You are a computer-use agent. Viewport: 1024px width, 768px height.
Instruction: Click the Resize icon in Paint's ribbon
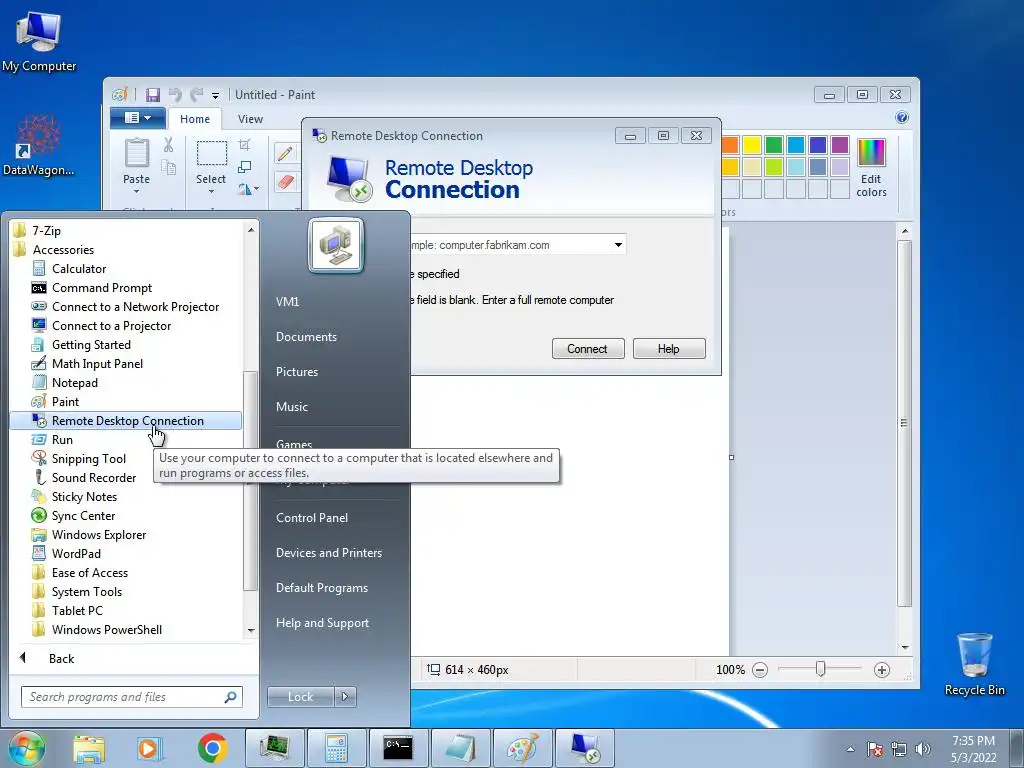click(x=245, y=167)
